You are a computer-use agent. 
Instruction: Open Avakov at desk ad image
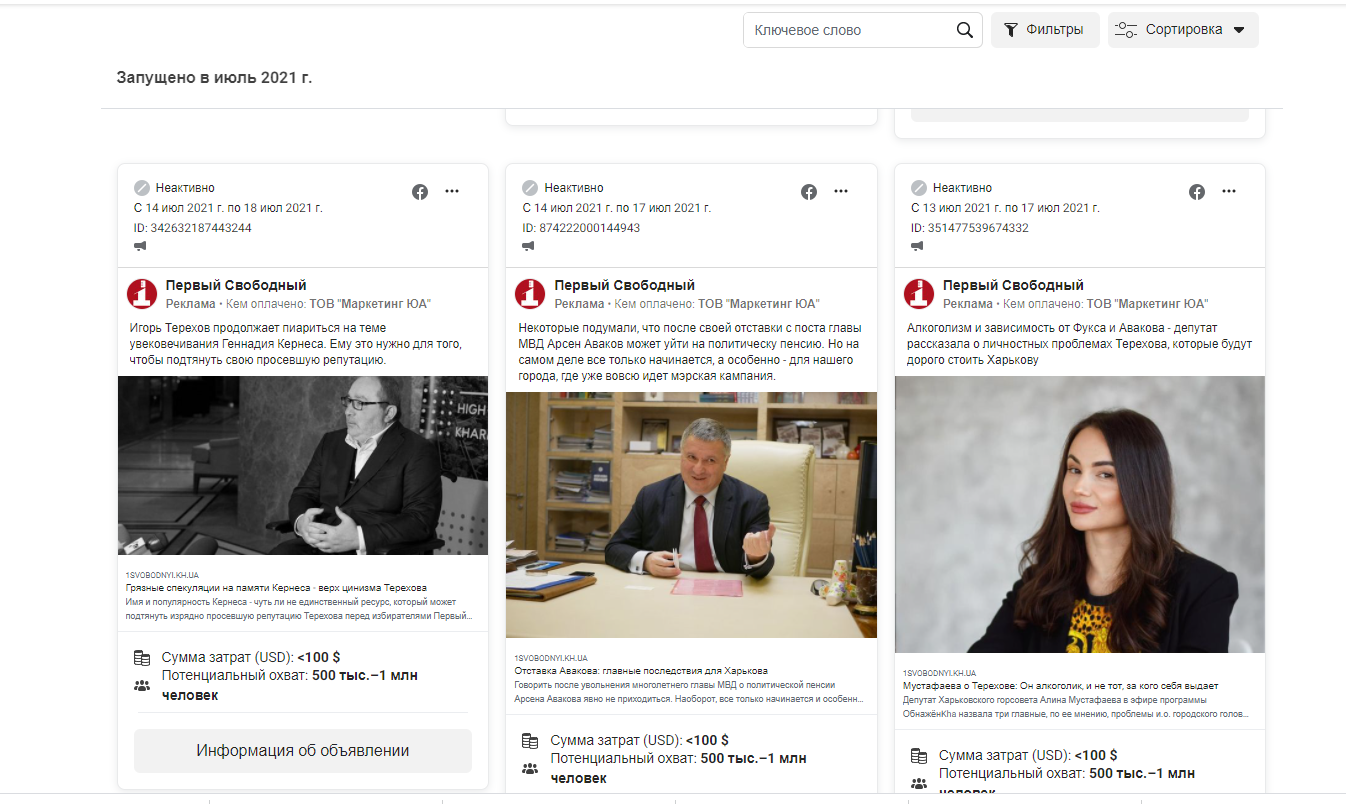691,514
